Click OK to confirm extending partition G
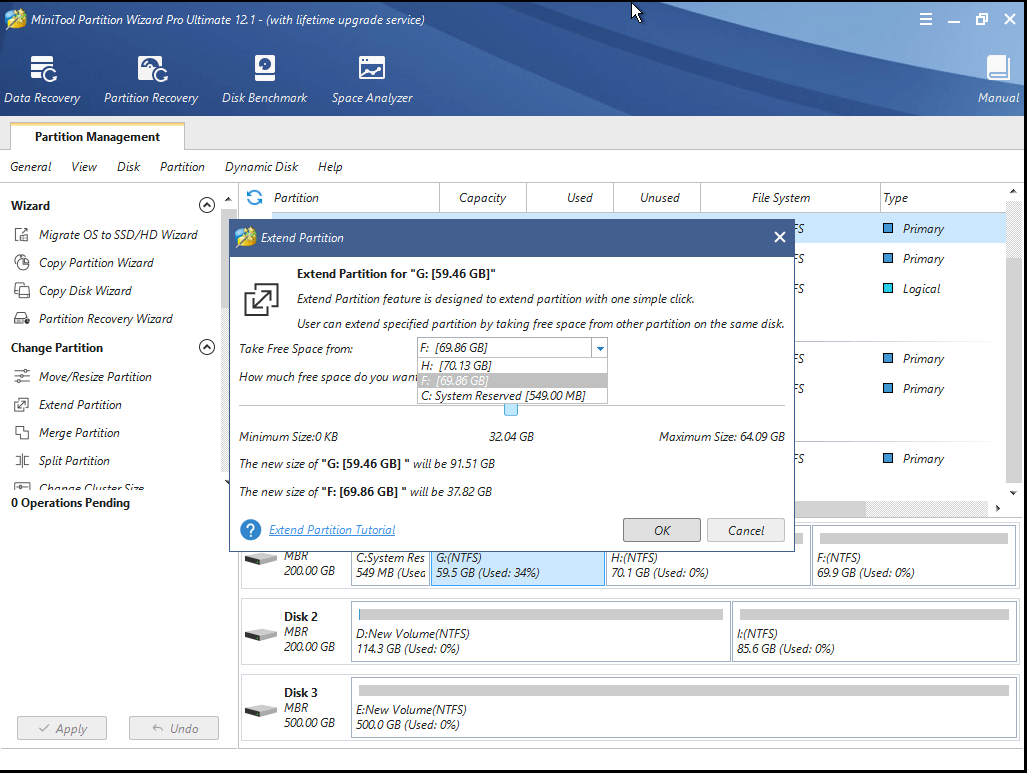The height and width of the screenshot is (773, 1027). (661, 530)
